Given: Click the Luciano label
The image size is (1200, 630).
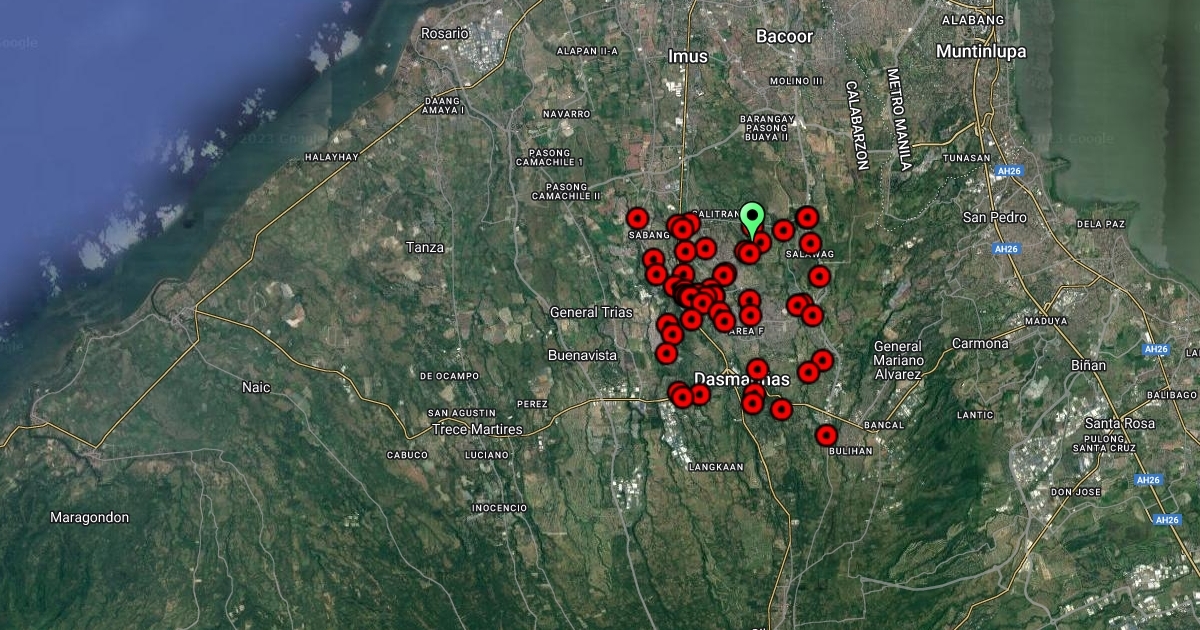Looking at the screenshot, I should pos(487,455).
